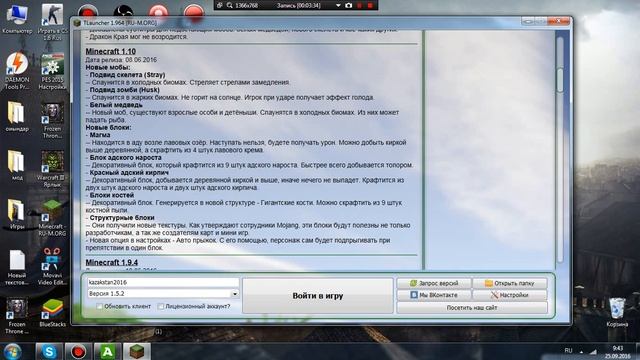640x360 pixels.
Task: Select Warcraft III Ярлык desktop icon
Action: tap(52, 169)
